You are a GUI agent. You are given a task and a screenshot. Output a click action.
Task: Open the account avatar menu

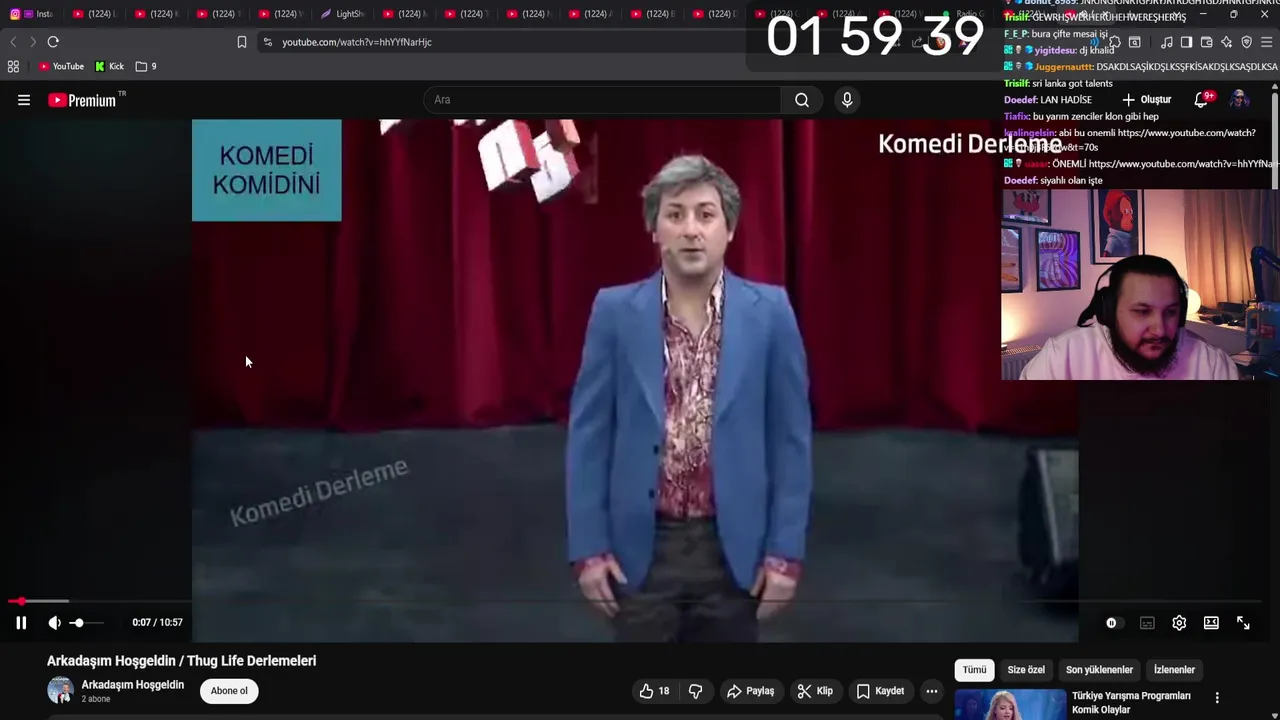(1239, 100)
